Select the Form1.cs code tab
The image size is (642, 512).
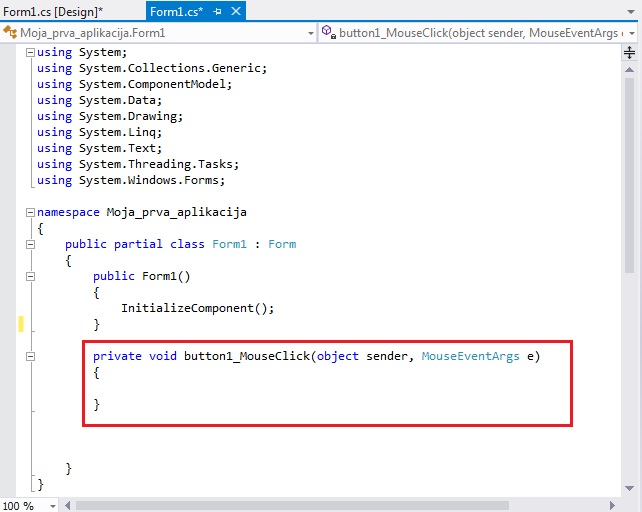tap(176, 11)
